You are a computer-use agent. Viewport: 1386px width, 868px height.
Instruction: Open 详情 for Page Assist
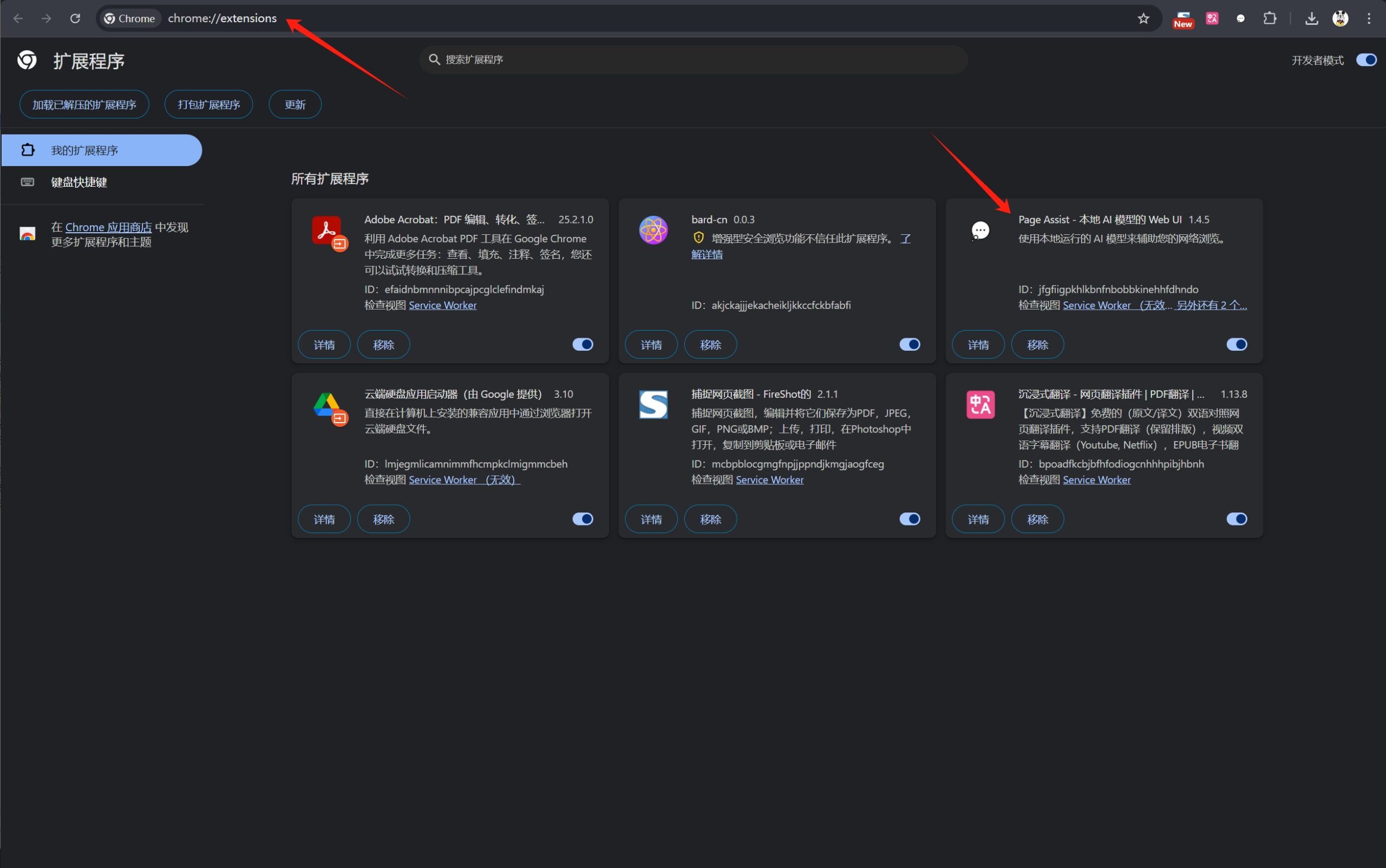[978, 345]
